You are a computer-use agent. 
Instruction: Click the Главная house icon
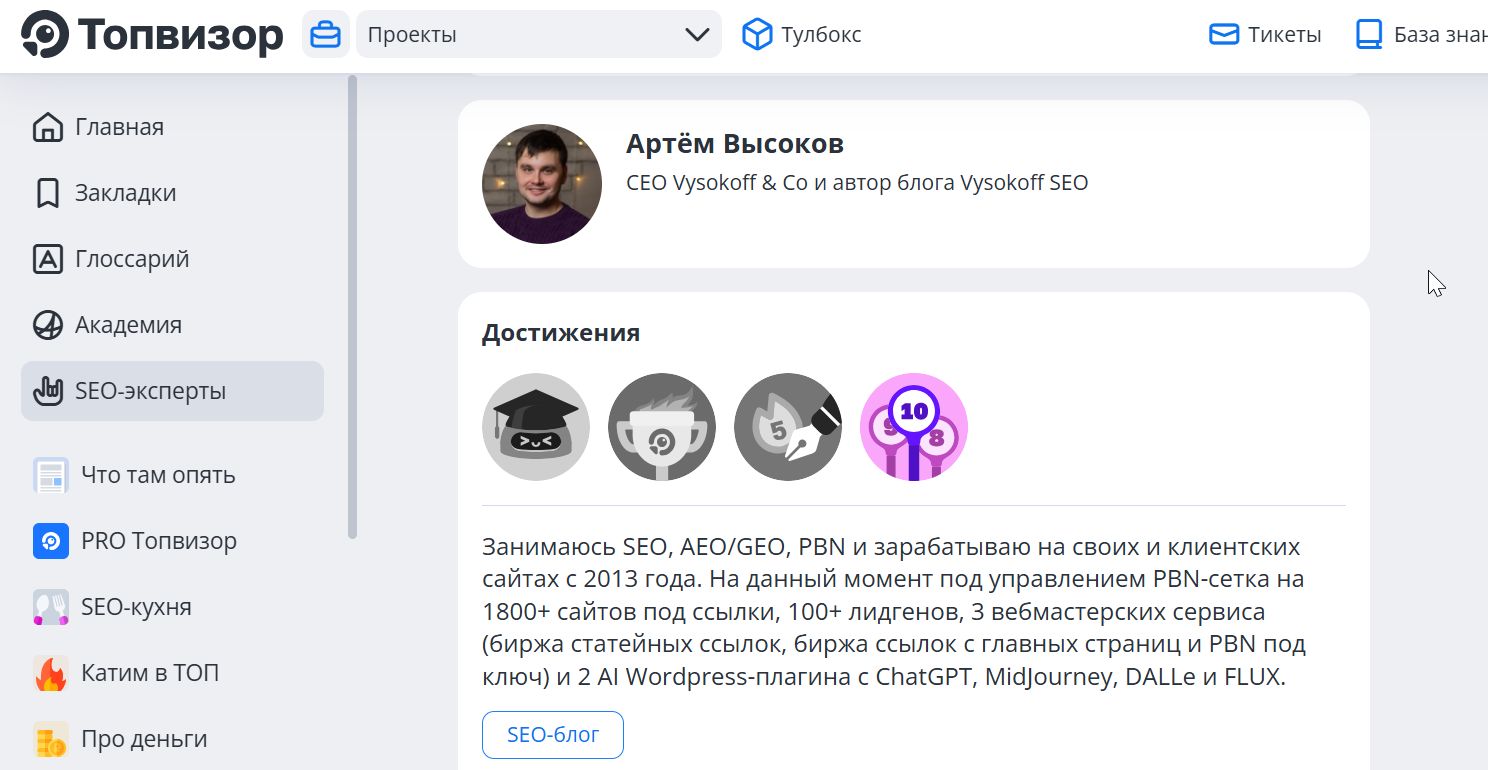pos(48,127)
